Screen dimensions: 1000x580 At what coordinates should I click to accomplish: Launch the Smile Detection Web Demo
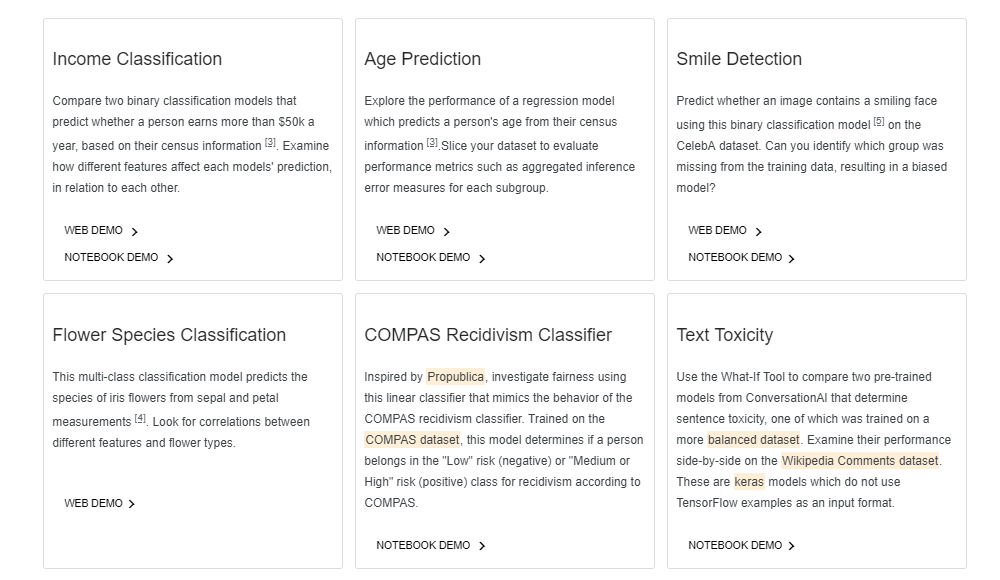717,231
